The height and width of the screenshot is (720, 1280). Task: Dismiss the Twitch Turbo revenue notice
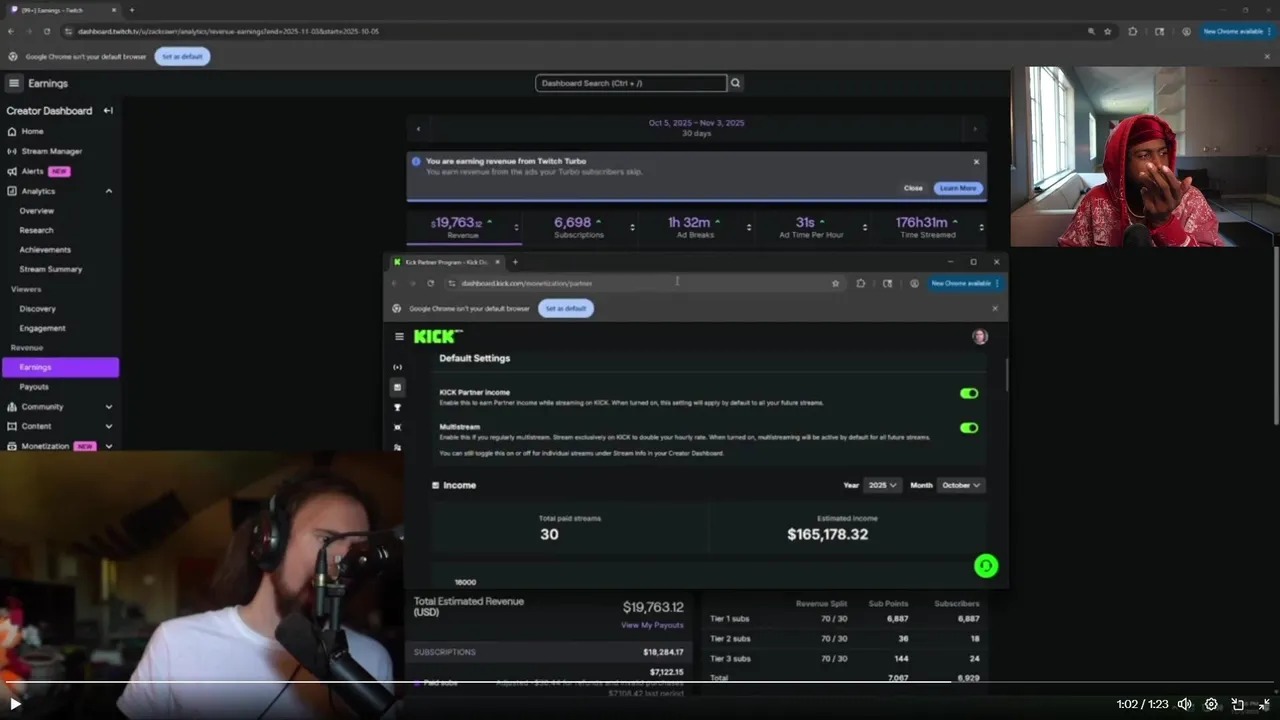[976, 161]
